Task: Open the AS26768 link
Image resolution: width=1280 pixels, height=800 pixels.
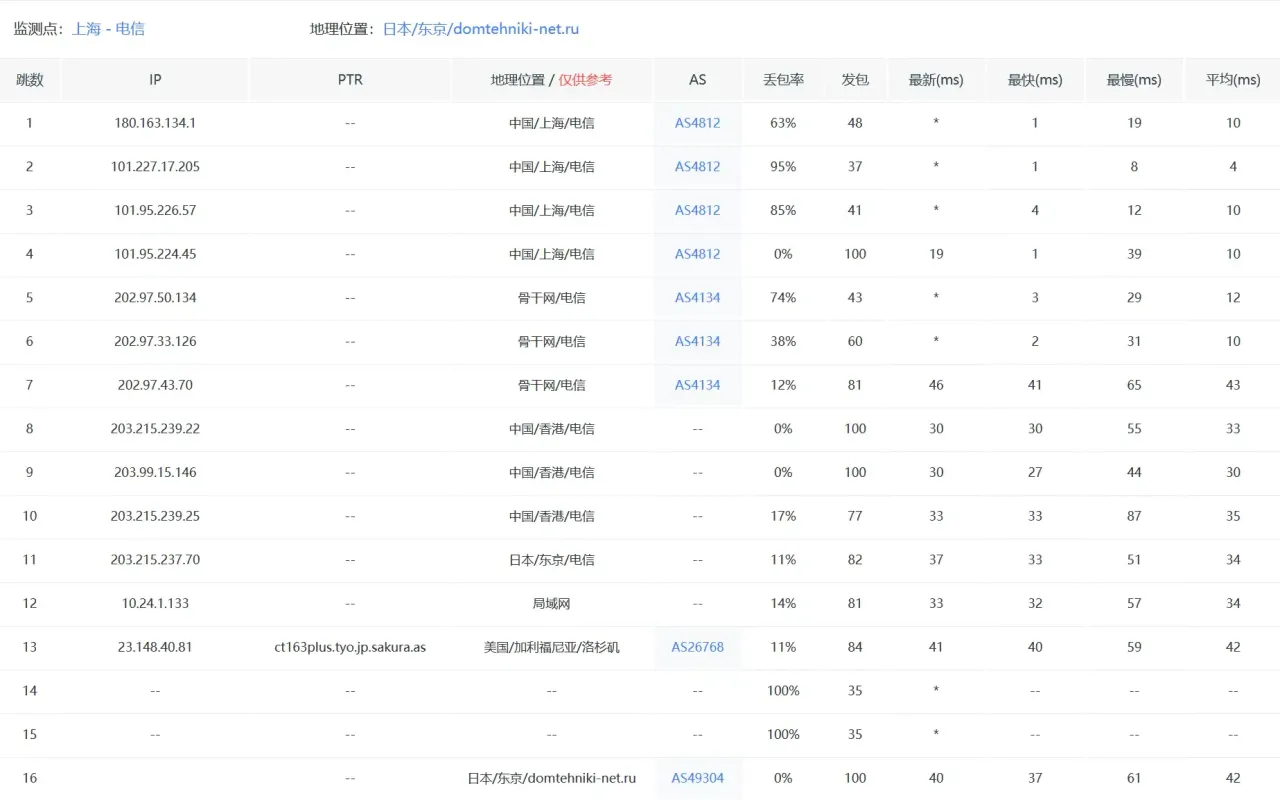Action: [697, 647]
